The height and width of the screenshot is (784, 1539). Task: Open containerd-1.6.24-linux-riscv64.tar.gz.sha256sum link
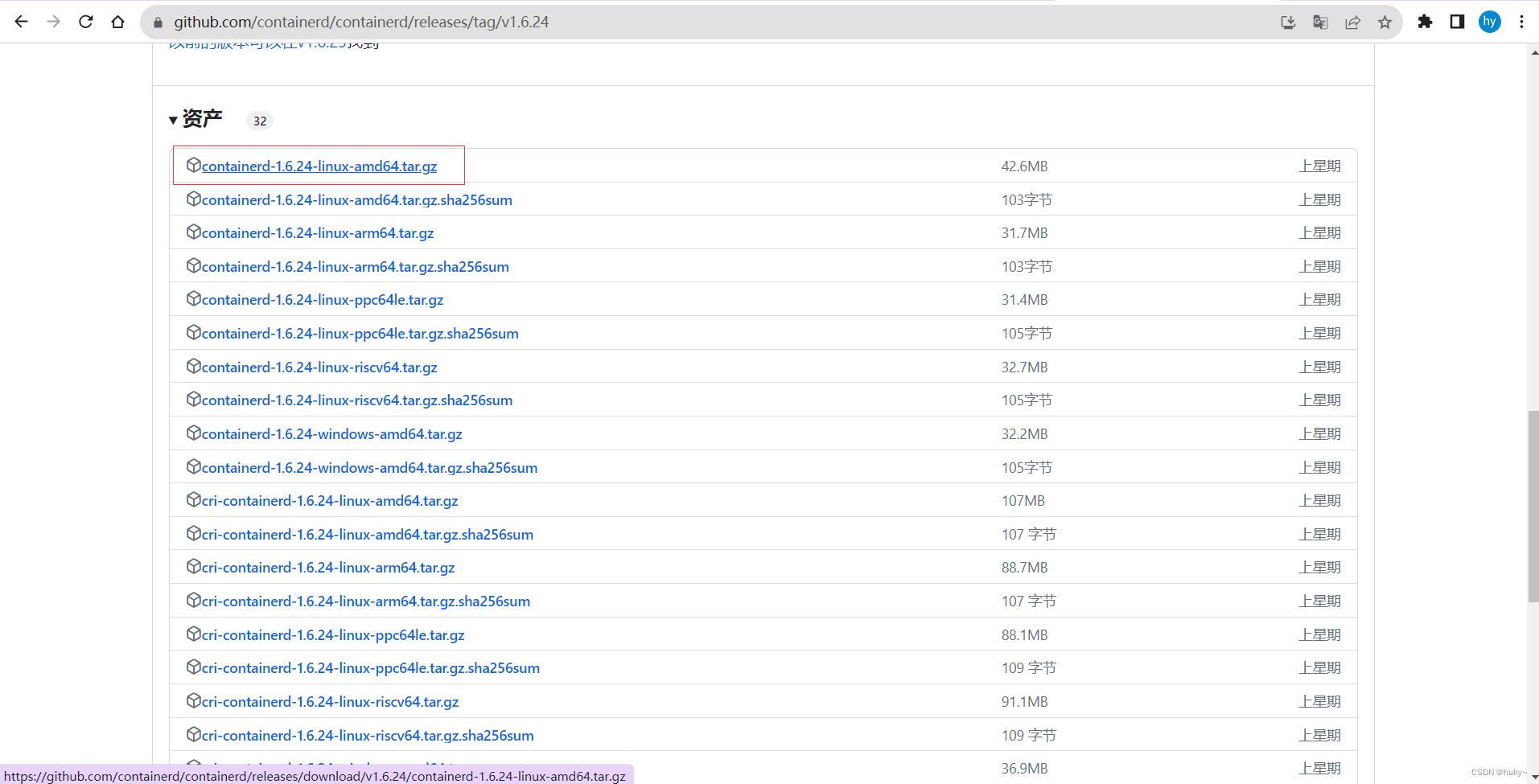pyautogui.click(x=357, y=400)
